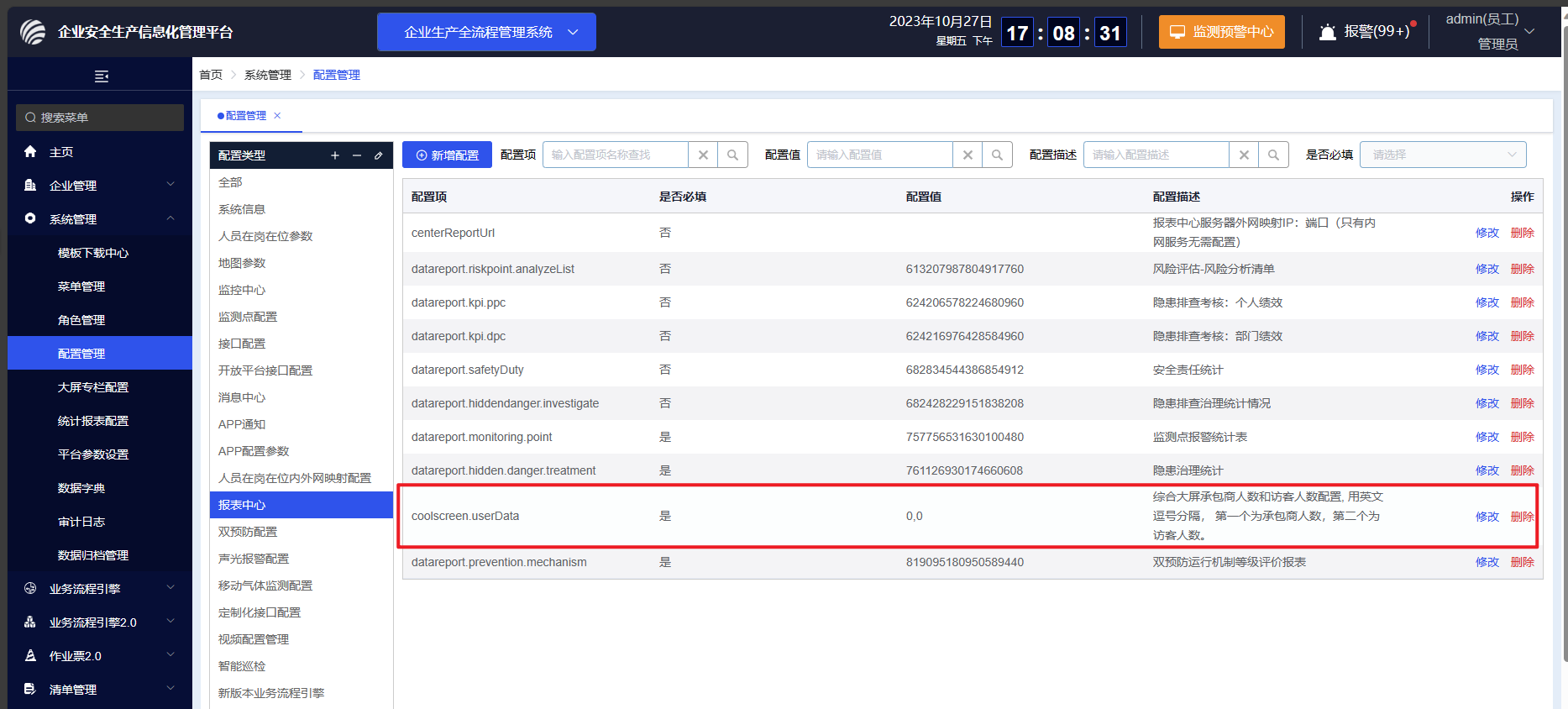Screen dimensions: 1568x709
Task: Close the 配置管理 tab
Action: click(277, 116)
